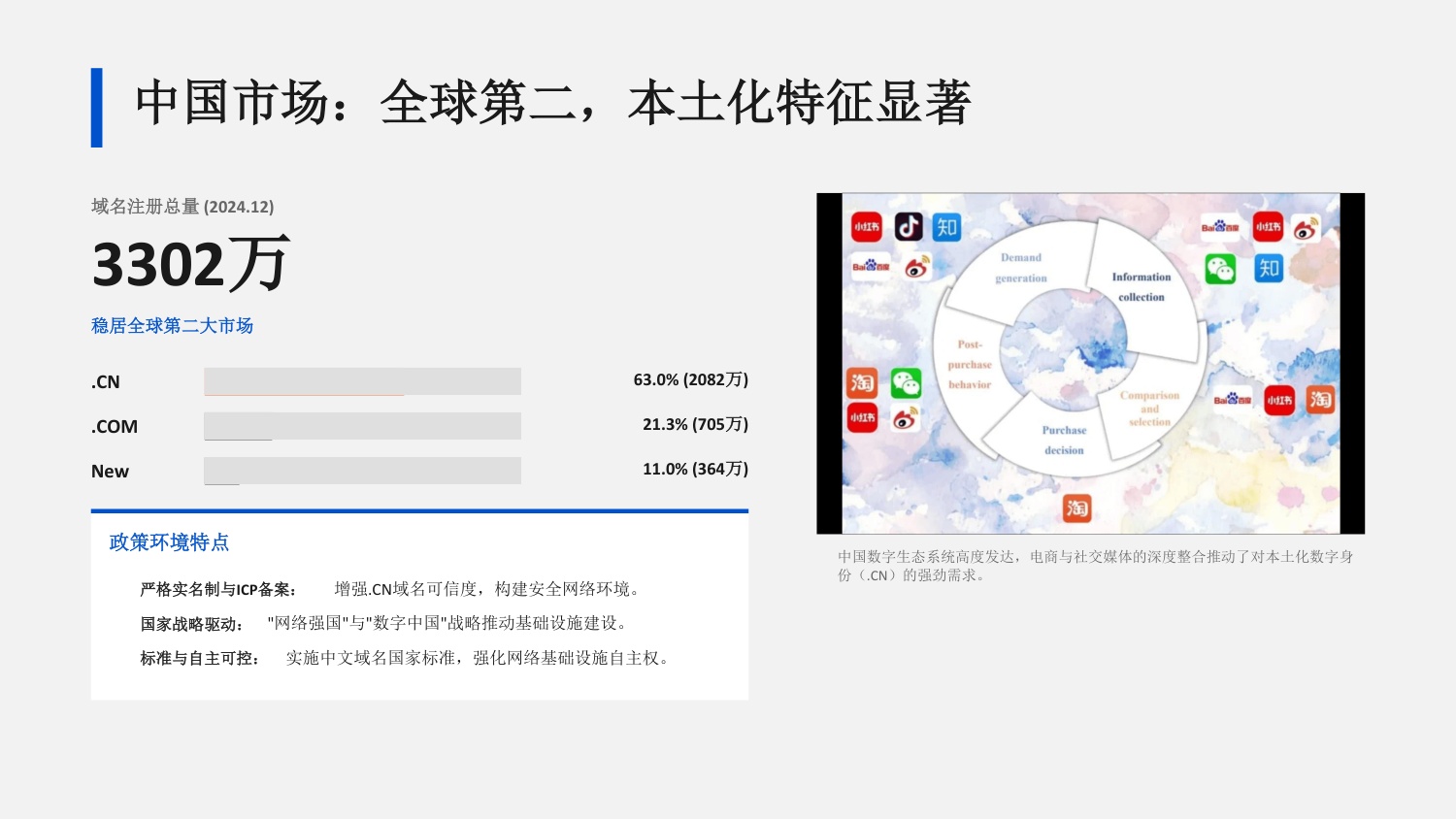Click the New domains share progress bar
Screen dimensions: 1456x819
pos(362,471)
